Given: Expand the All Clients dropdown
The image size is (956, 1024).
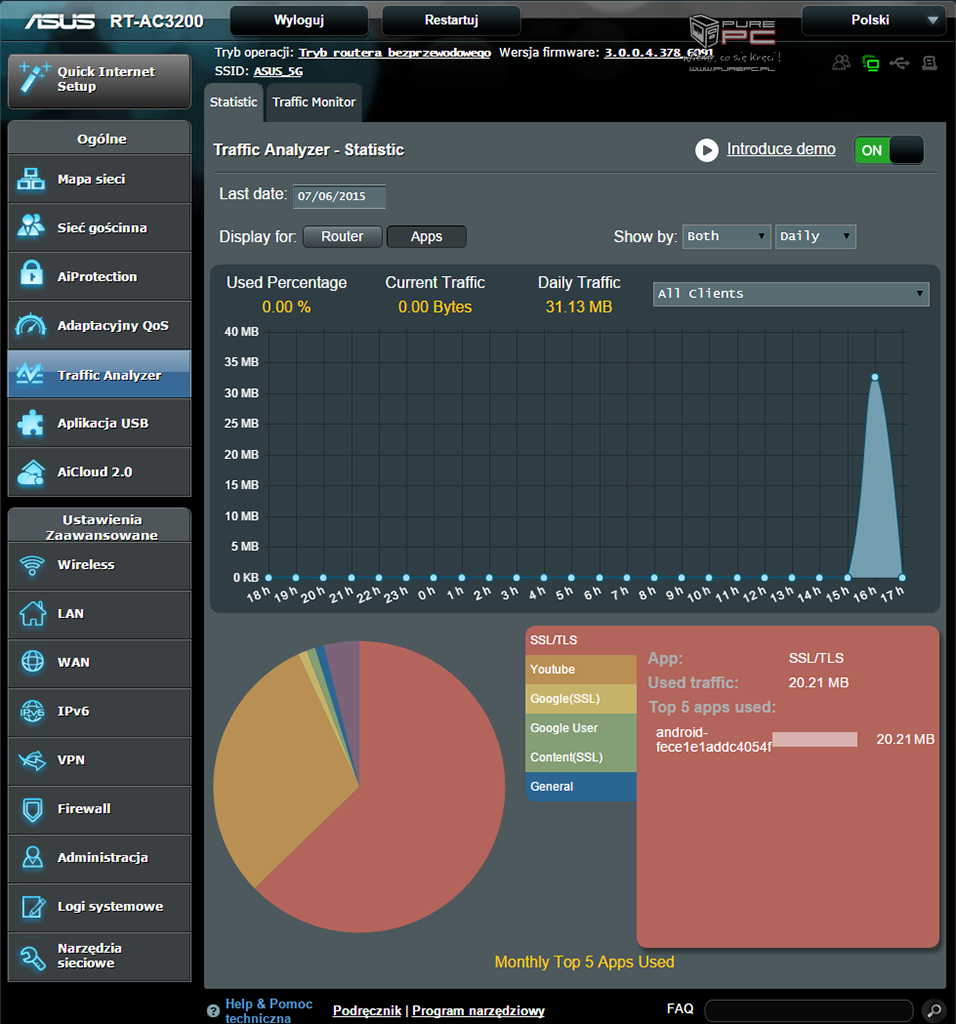Looking at the screenshot, I should [x=791, y=294].
